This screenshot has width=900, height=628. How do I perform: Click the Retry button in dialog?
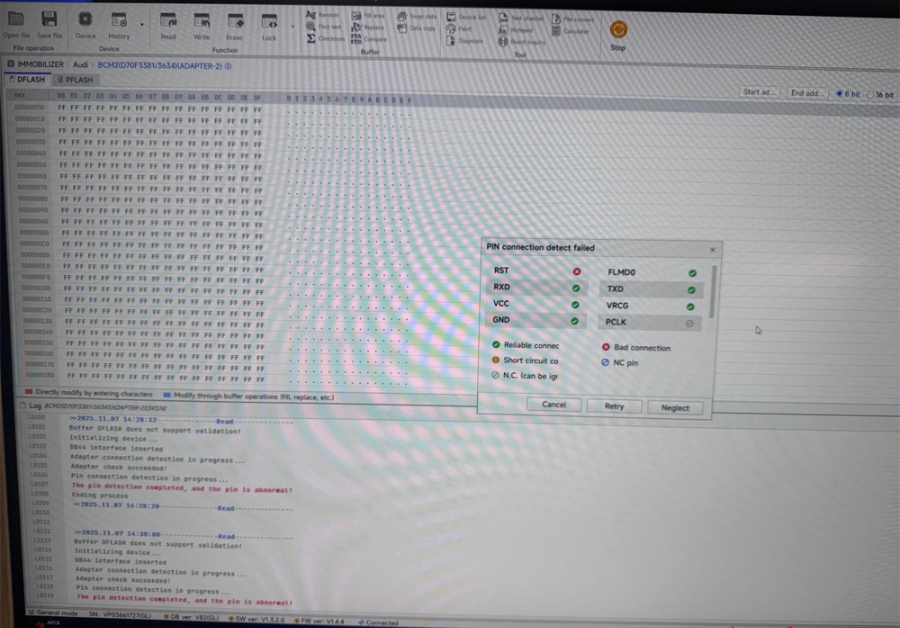[x=614, y=406]
